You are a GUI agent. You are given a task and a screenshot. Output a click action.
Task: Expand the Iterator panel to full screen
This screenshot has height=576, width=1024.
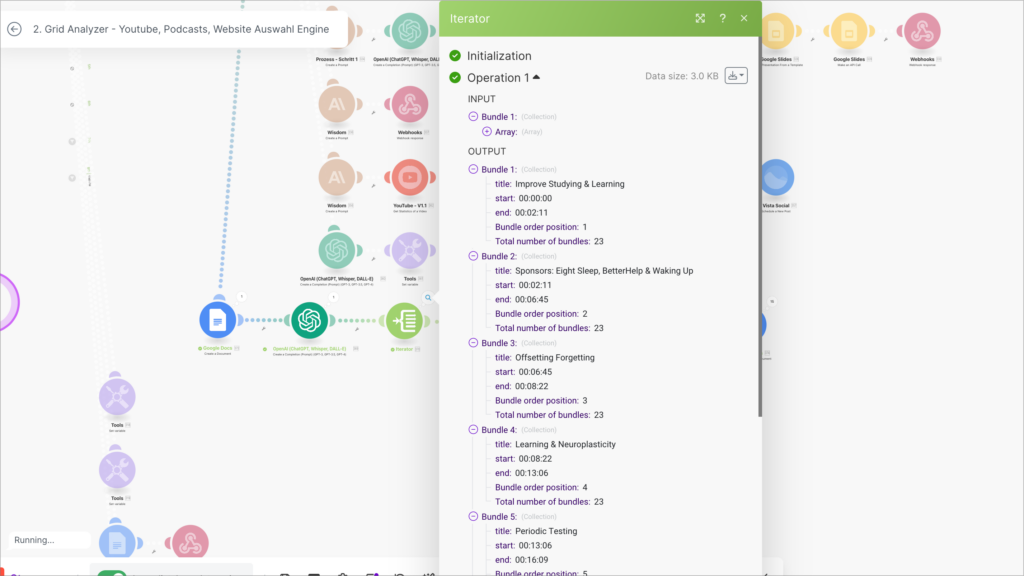(700, 18)
